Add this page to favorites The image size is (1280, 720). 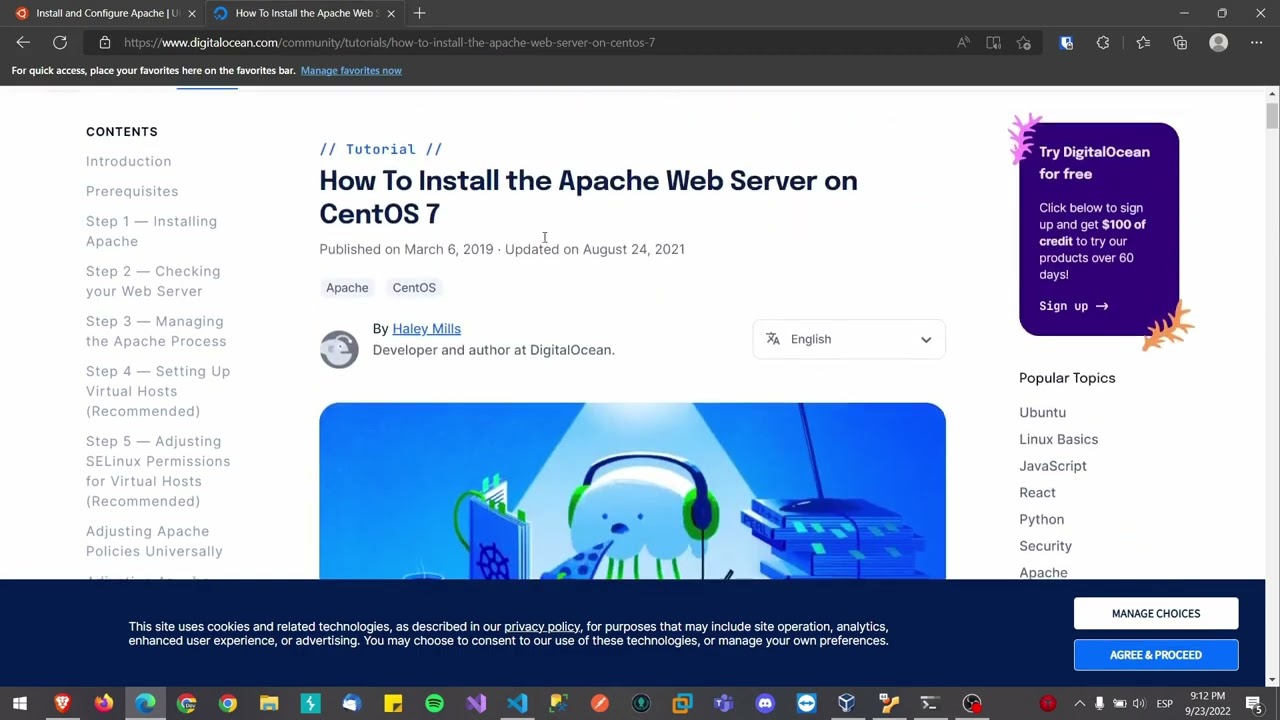(1024, 43)
